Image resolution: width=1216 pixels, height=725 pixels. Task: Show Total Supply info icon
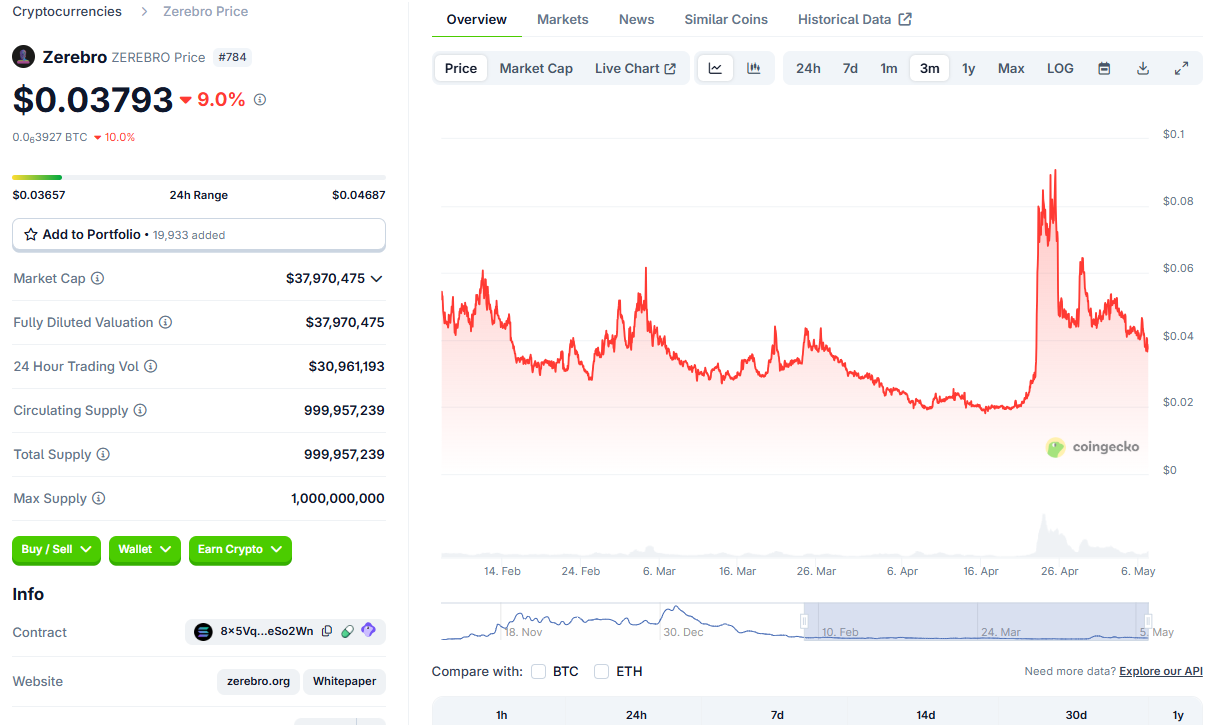103,454
